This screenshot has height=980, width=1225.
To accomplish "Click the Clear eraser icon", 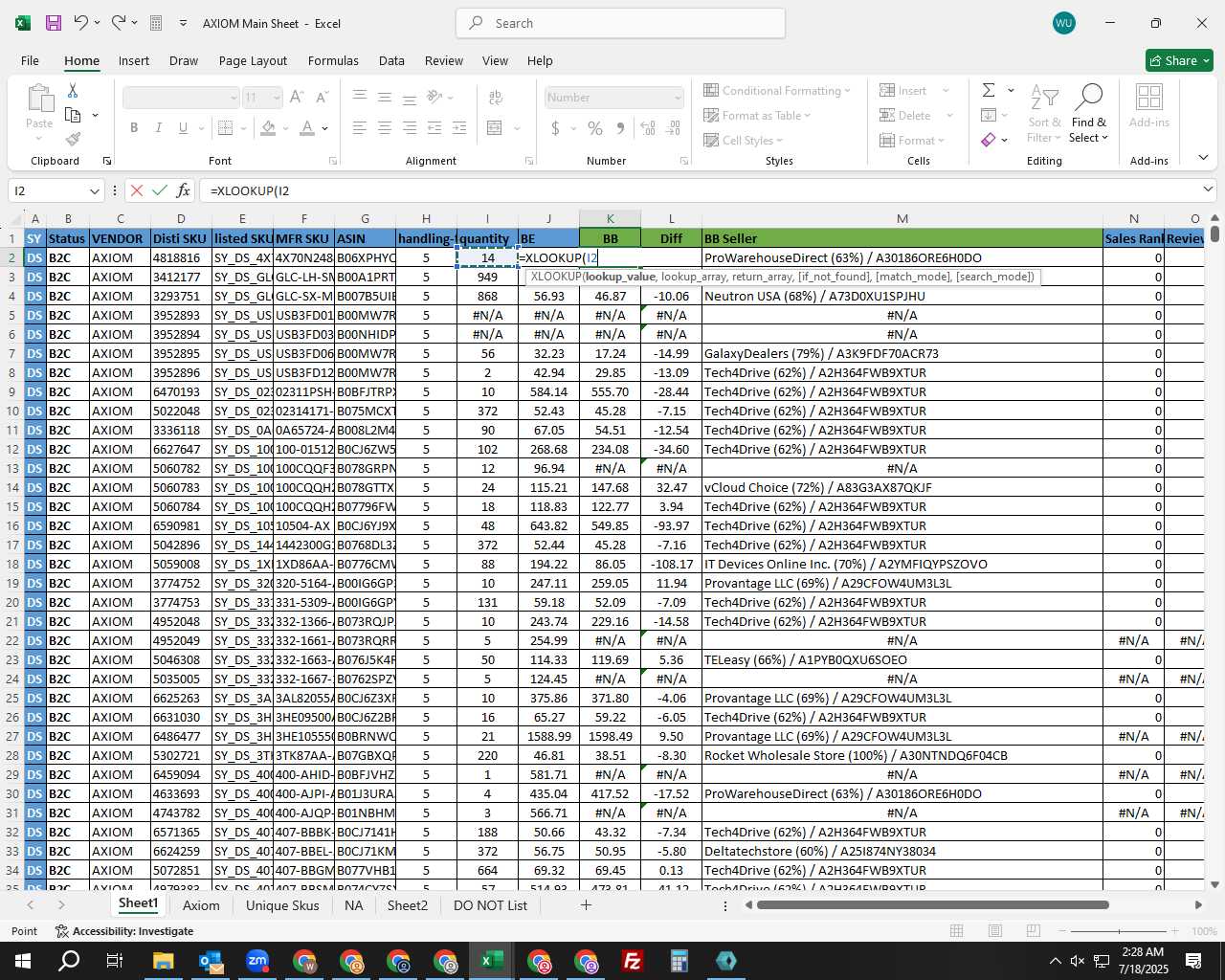I will (989, 140).
